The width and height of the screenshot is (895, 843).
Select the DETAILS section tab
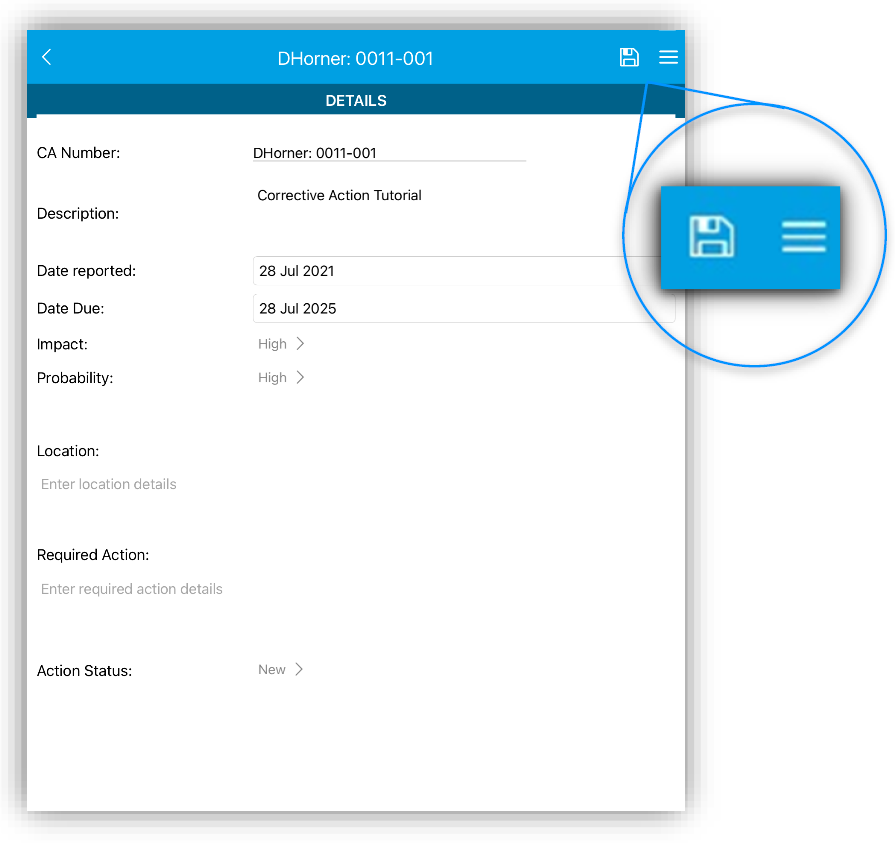tap(356, 101)
